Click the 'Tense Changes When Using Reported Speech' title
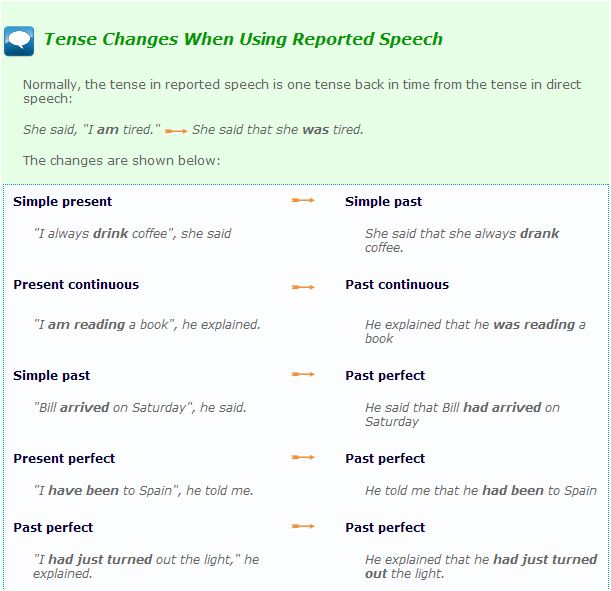 243,40
